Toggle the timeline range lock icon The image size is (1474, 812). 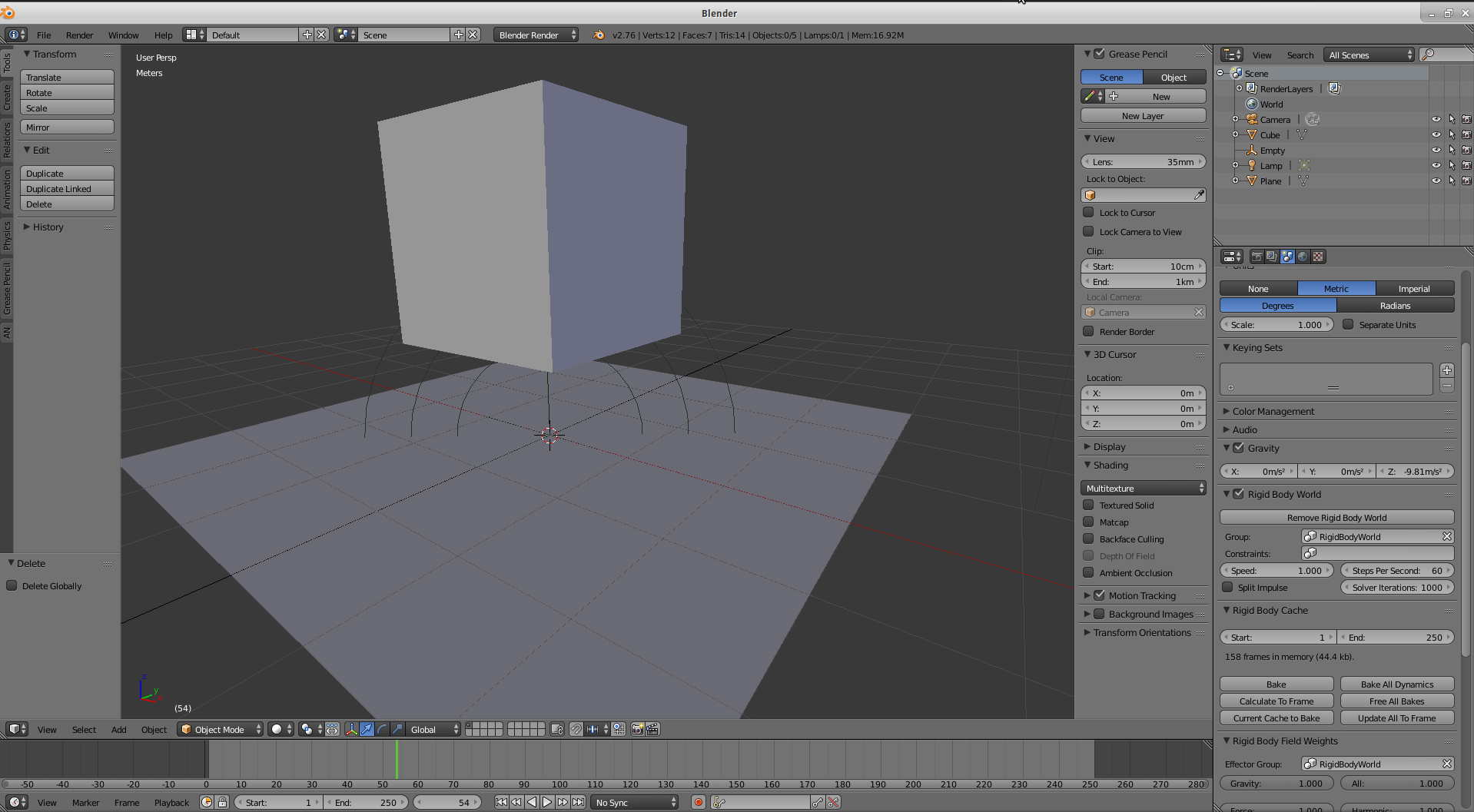click(222, 802)
